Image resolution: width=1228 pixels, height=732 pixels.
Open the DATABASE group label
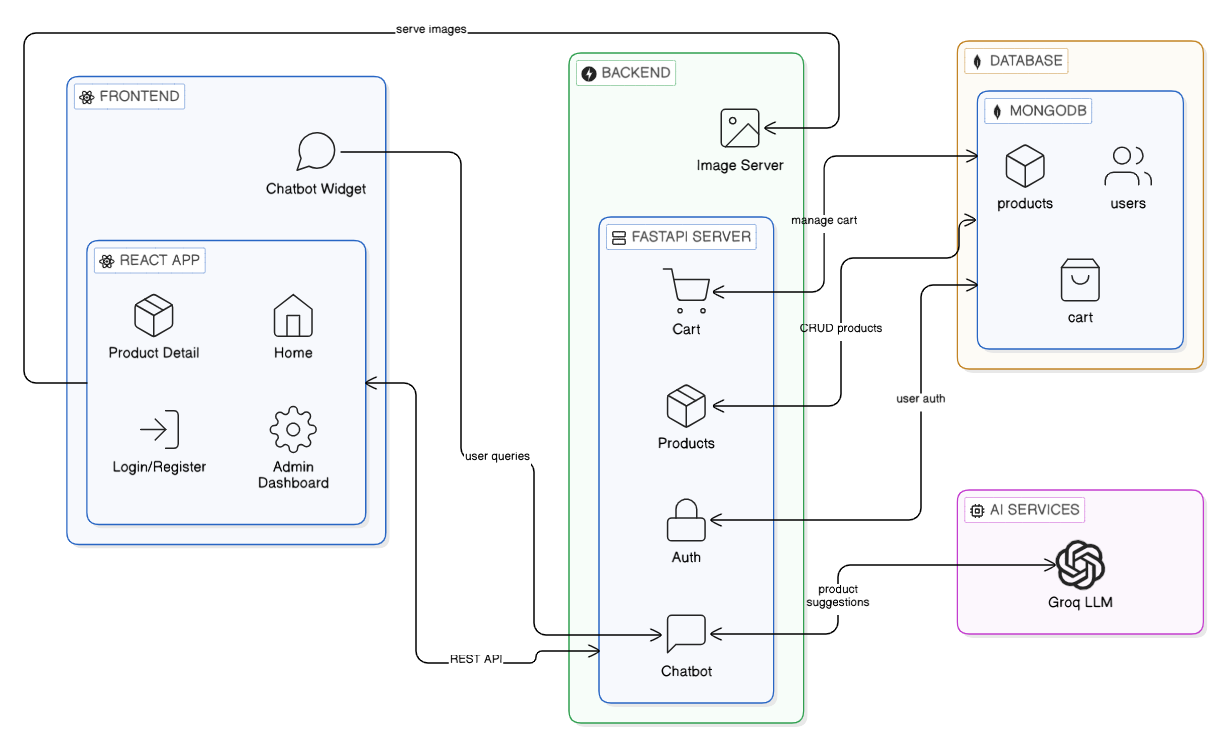coord(1016,60)
